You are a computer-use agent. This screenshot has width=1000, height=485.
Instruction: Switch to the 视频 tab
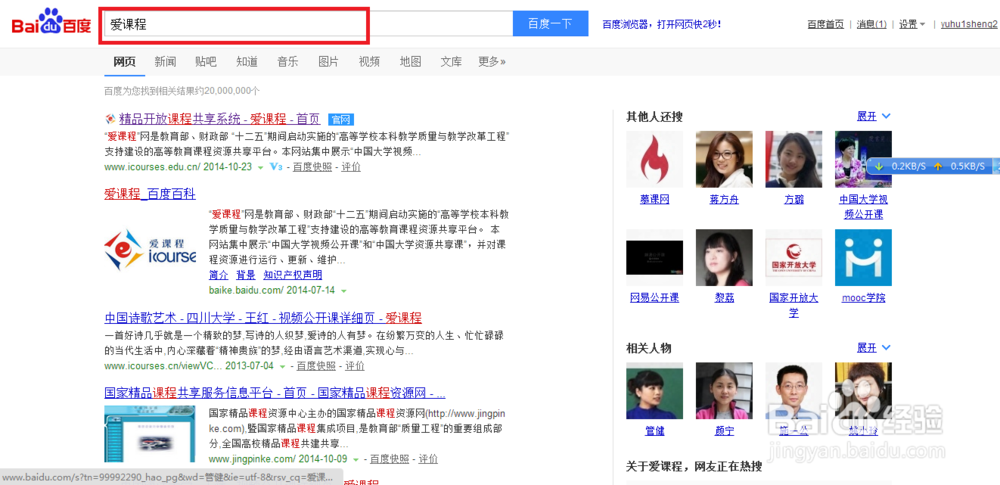point(369,62)
